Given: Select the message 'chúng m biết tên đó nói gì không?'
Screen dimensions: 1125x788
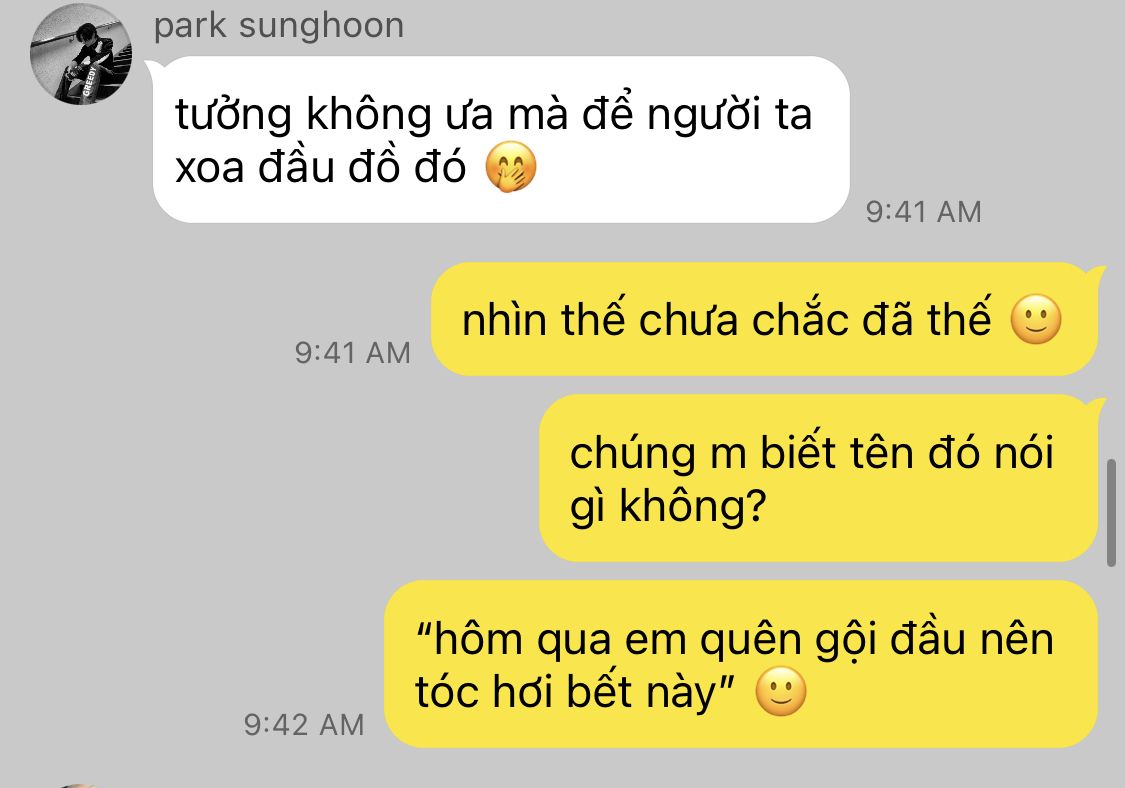Looking at the screenshot, I should tap(819, 478).
